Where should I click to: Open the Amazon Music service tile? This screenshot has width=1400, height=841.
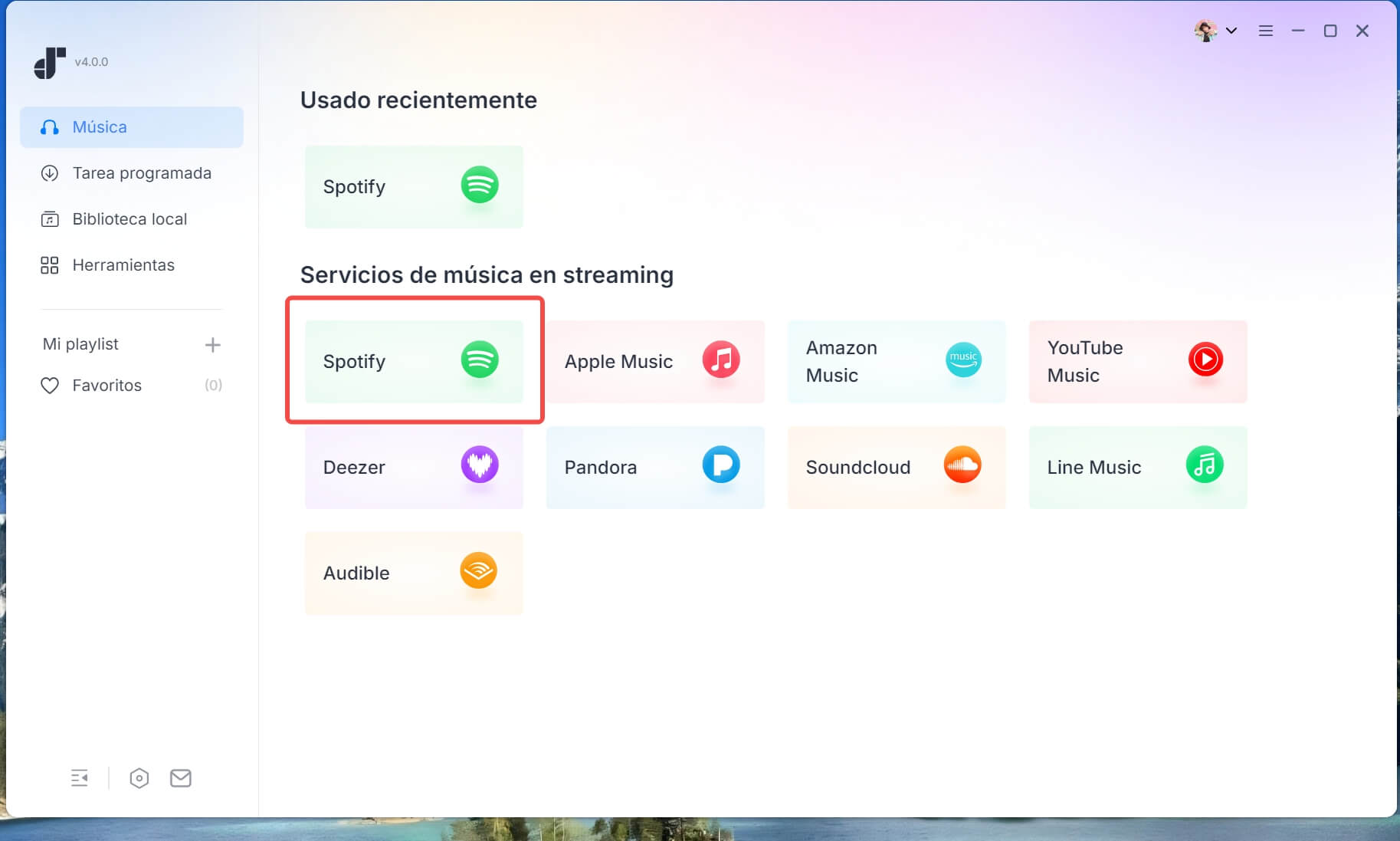[x=896, y=361]
